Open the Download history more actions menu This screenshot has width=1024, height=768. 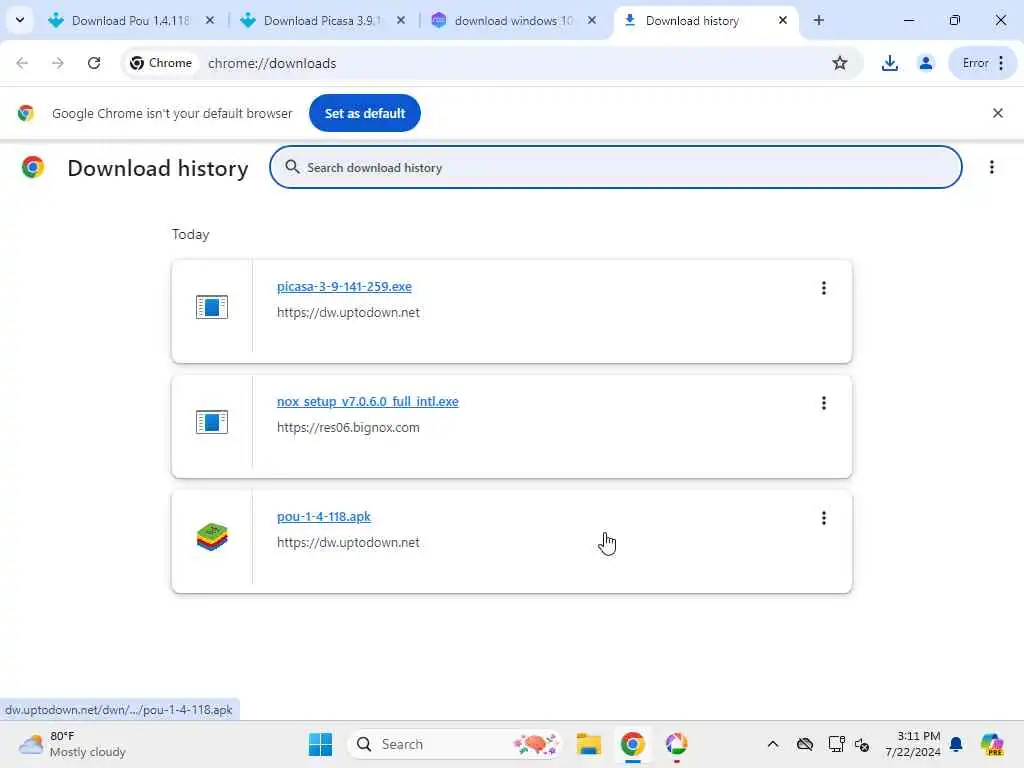point(991,167)
